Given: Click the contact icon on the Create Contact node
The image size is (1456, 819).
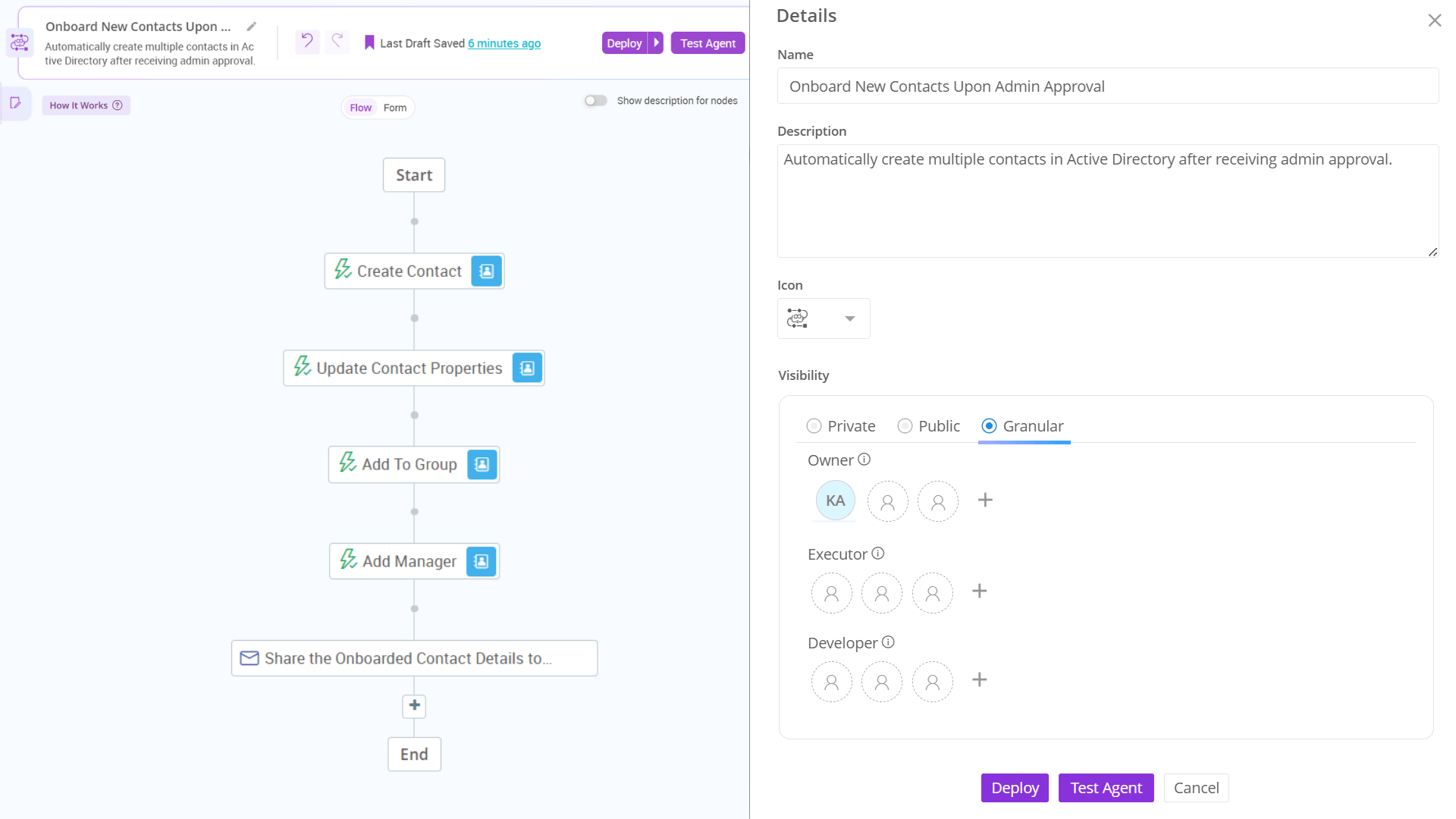Looking at the screenshot, I should point(487,271).
